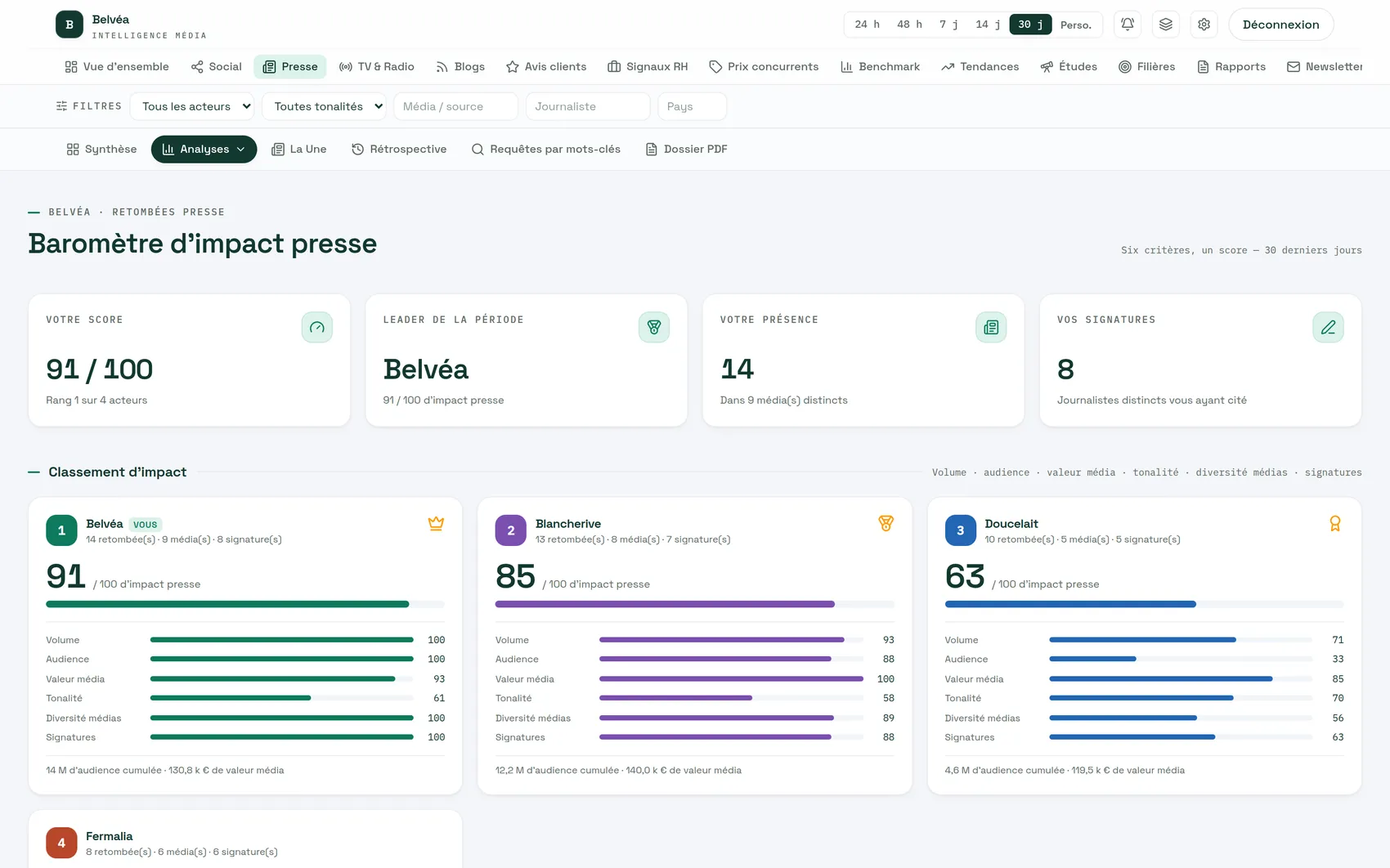Screen dimensions: 1390x868
Task: Open Vue d'ensemble section
Action: tap(117, 67)
